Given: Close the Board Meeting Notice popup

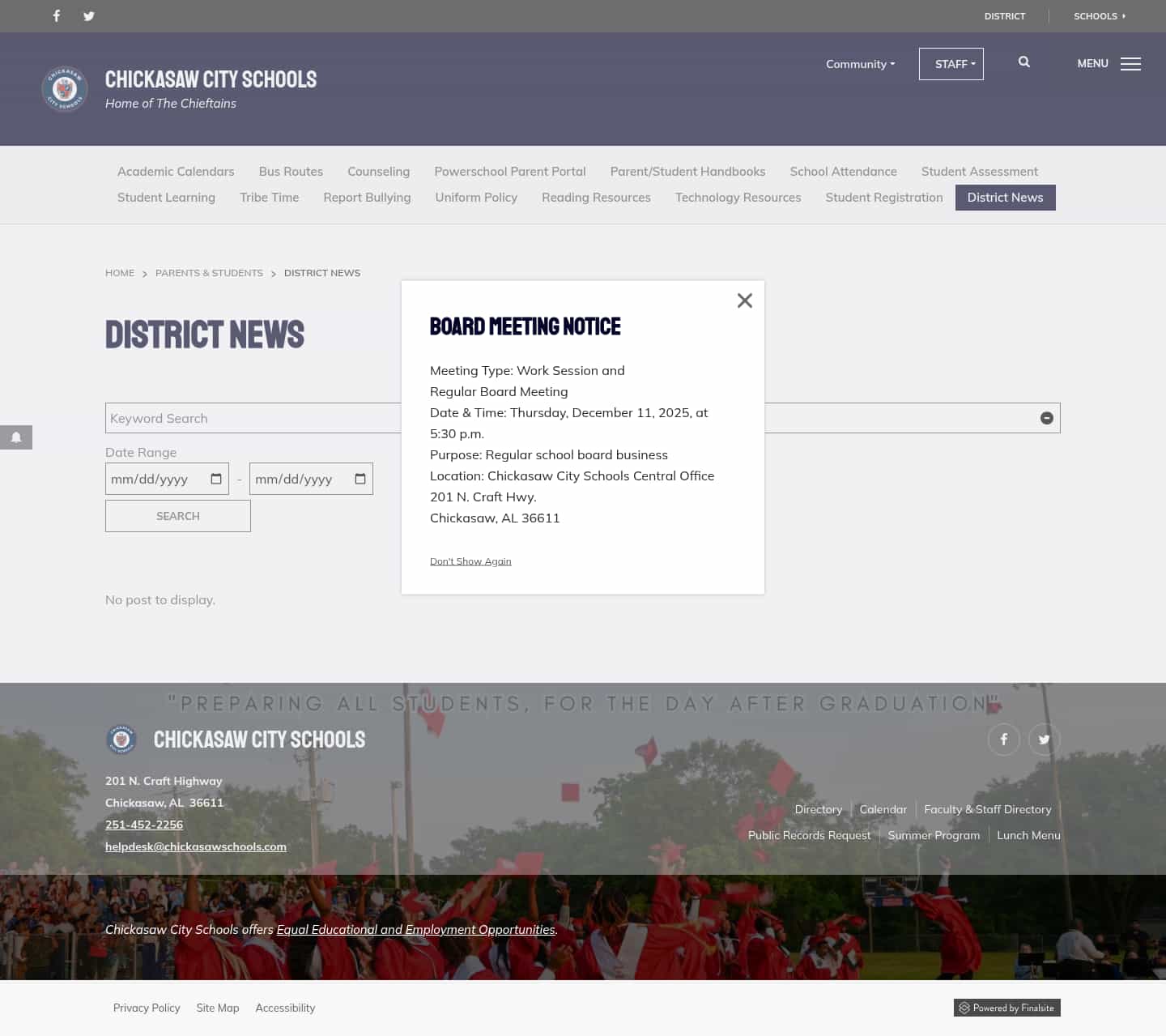Looking at the screenshot, I should 744,300.
